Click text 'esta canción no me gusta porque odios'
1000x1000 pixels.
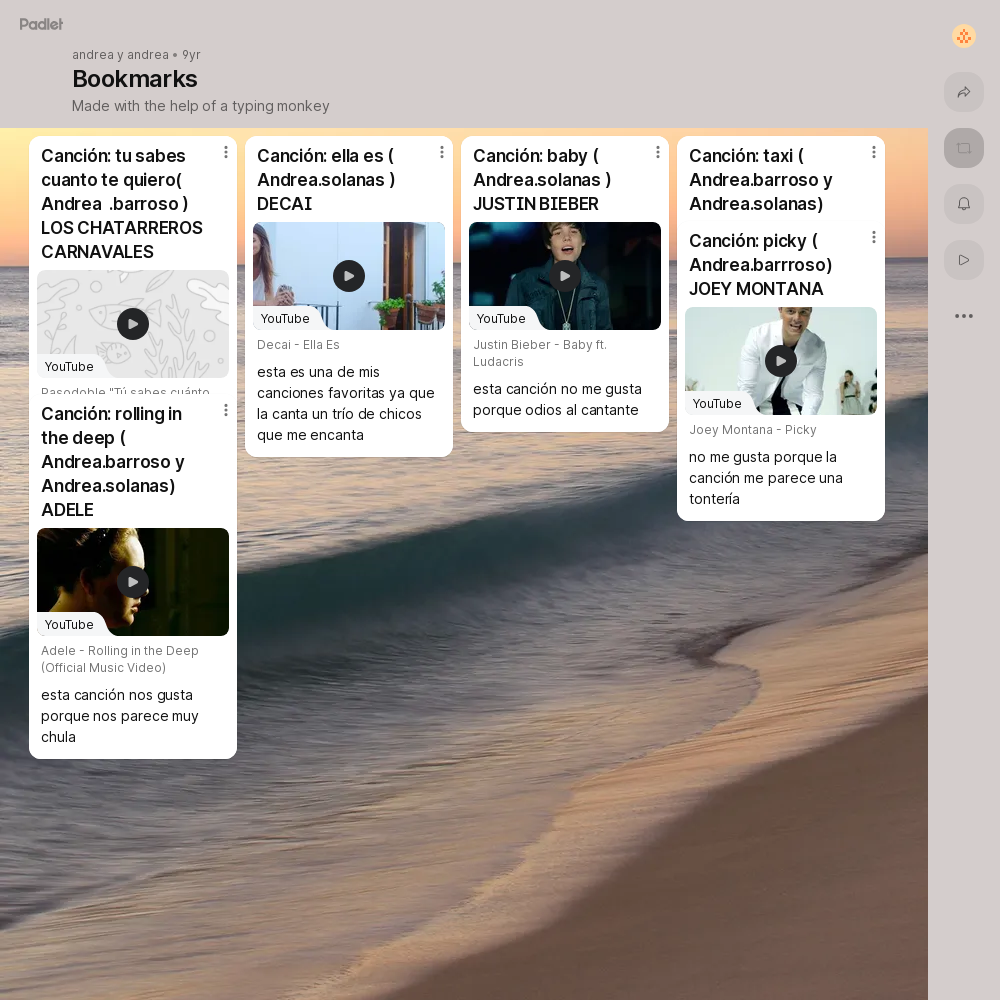(557, 399)
